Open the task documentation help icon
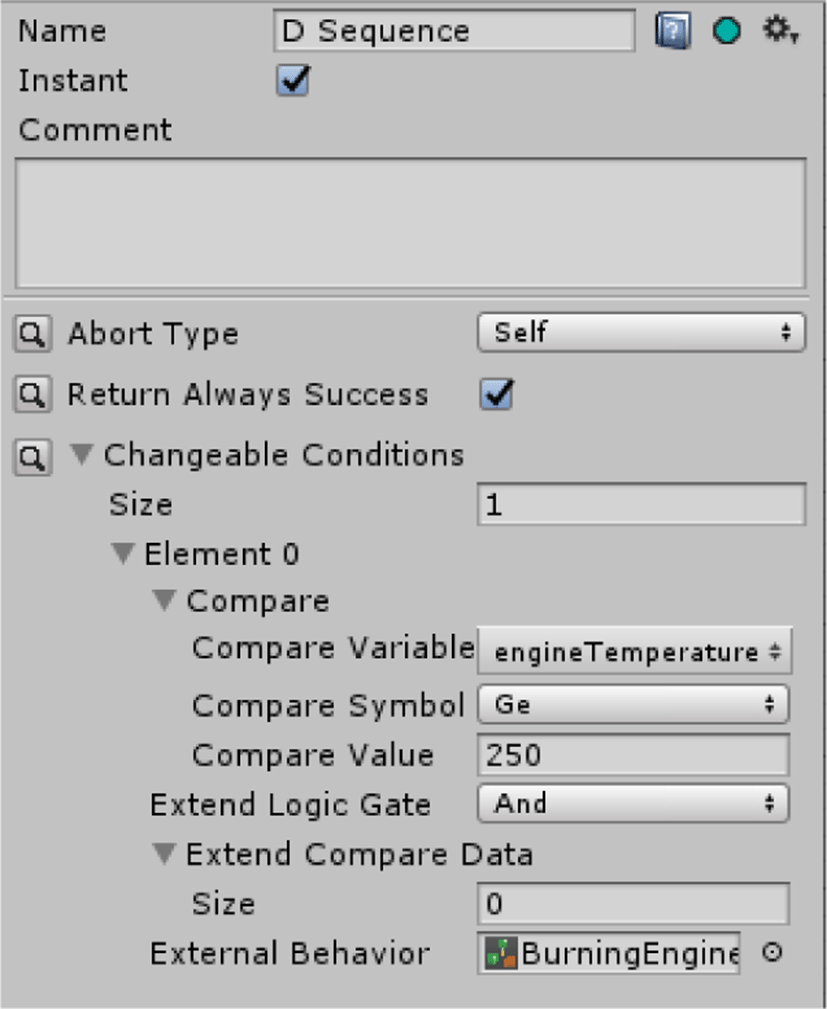Viewport: 827px width, 1009px height. pyautogui.click(x=673, y=30)
